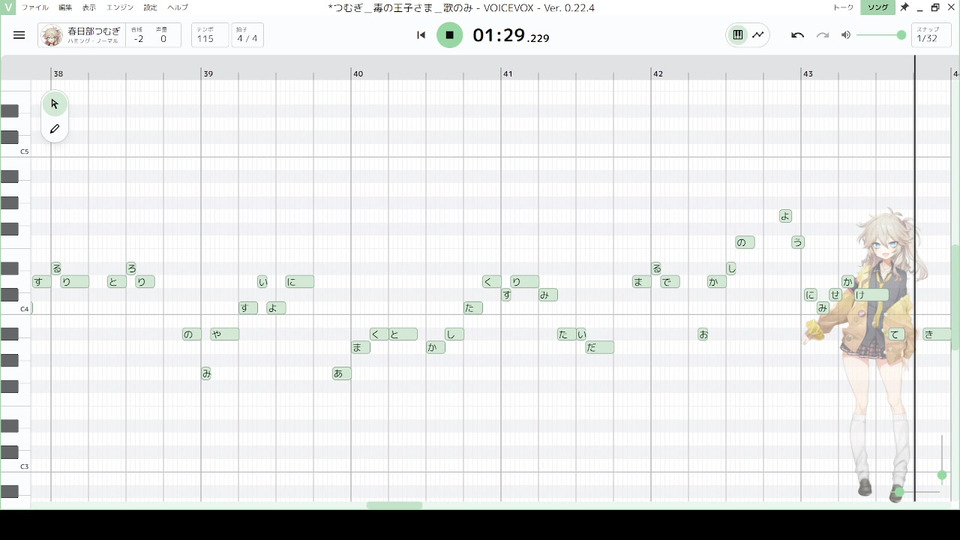Select the arrow selection tool
Viewport: 960px width, 540px height.
point(54,104)
